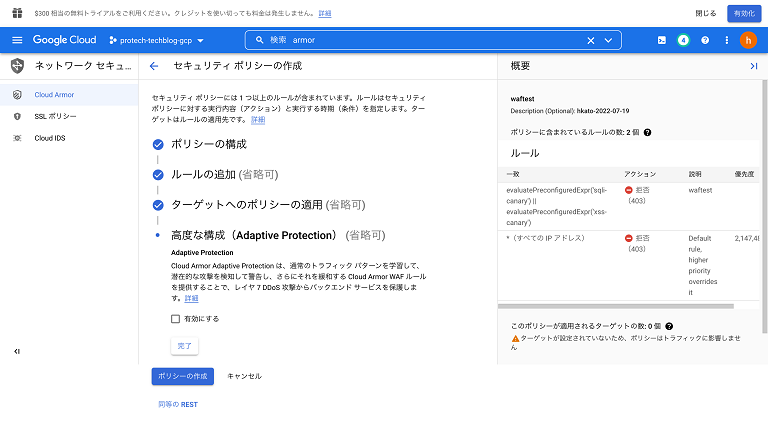Open the help question mark menu
Viewport: 768px width, 437px height.
coord(705,40)
